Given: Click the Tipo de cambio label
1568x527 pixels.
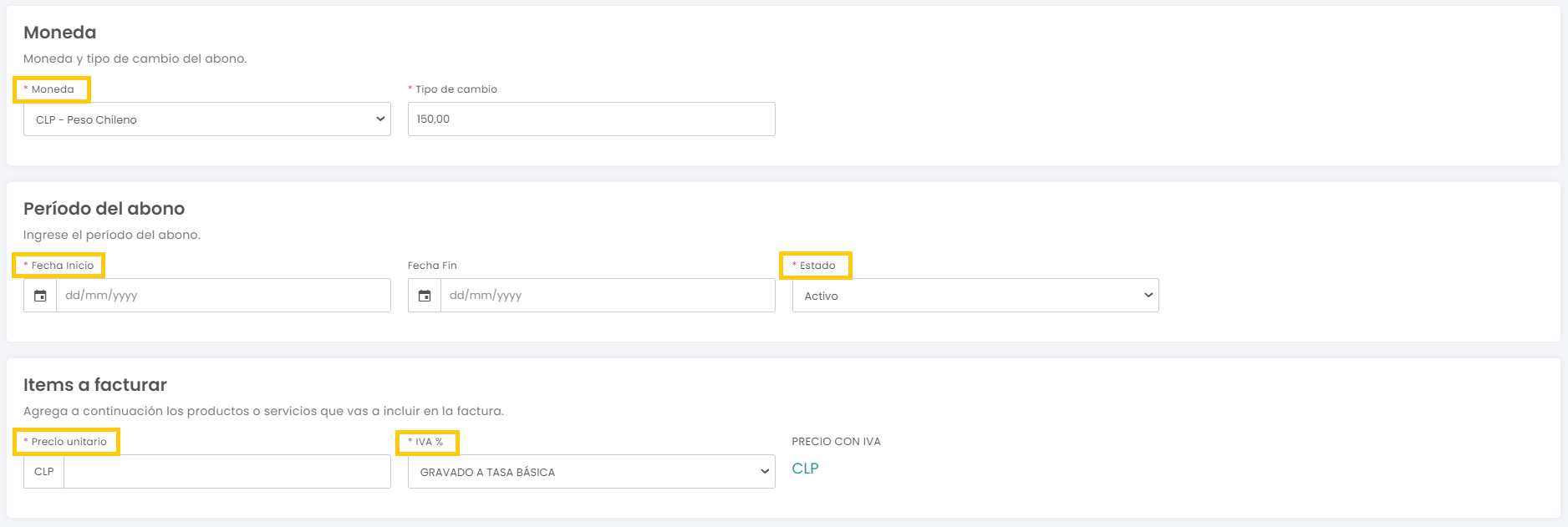Looking at the screenshot, I should coord(456,89).
